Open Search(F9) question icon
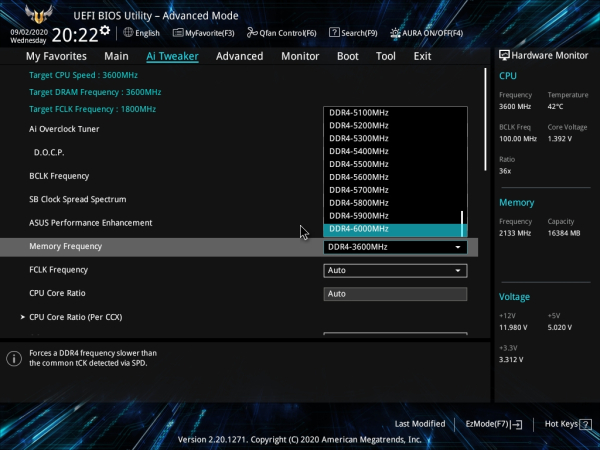This screenshot has width=600, height=450. coord(334,33)
